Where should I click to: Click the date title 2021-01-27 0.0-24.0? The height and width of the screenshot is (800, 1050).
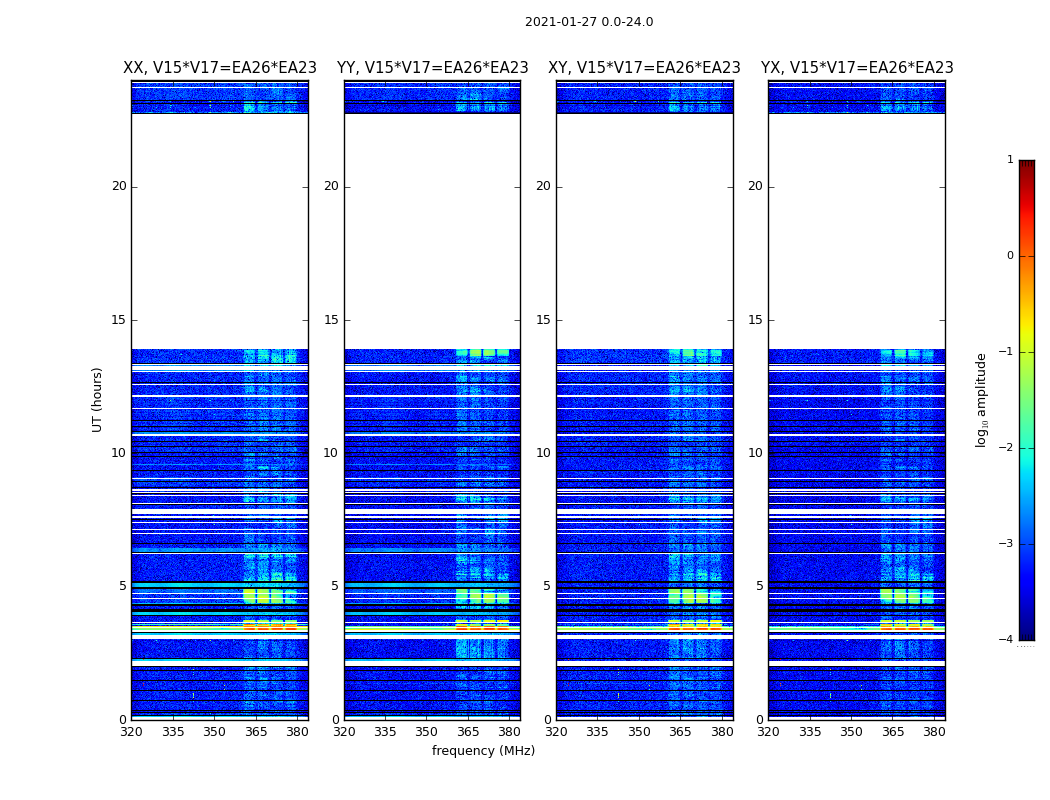coord(588,22)
